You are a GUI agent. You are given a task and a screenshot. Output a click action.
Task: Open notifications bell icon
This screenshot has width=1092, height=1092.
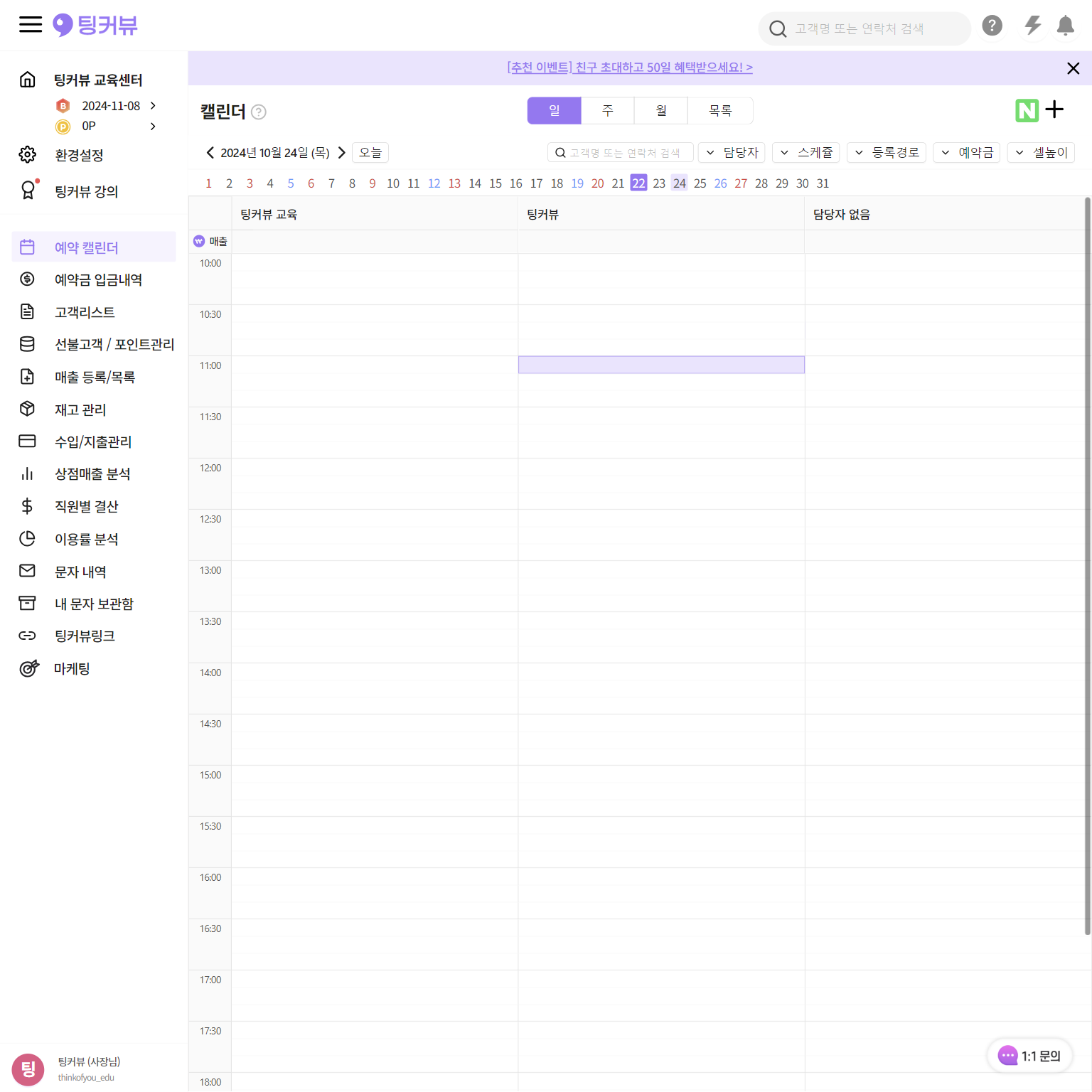pos(1065,26)
